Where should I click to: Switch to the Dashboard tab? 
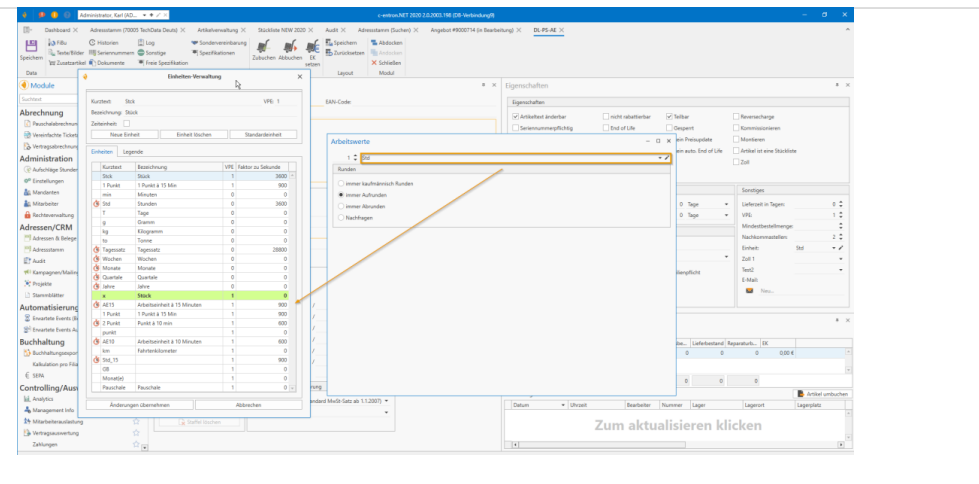[x=57, y=31]
